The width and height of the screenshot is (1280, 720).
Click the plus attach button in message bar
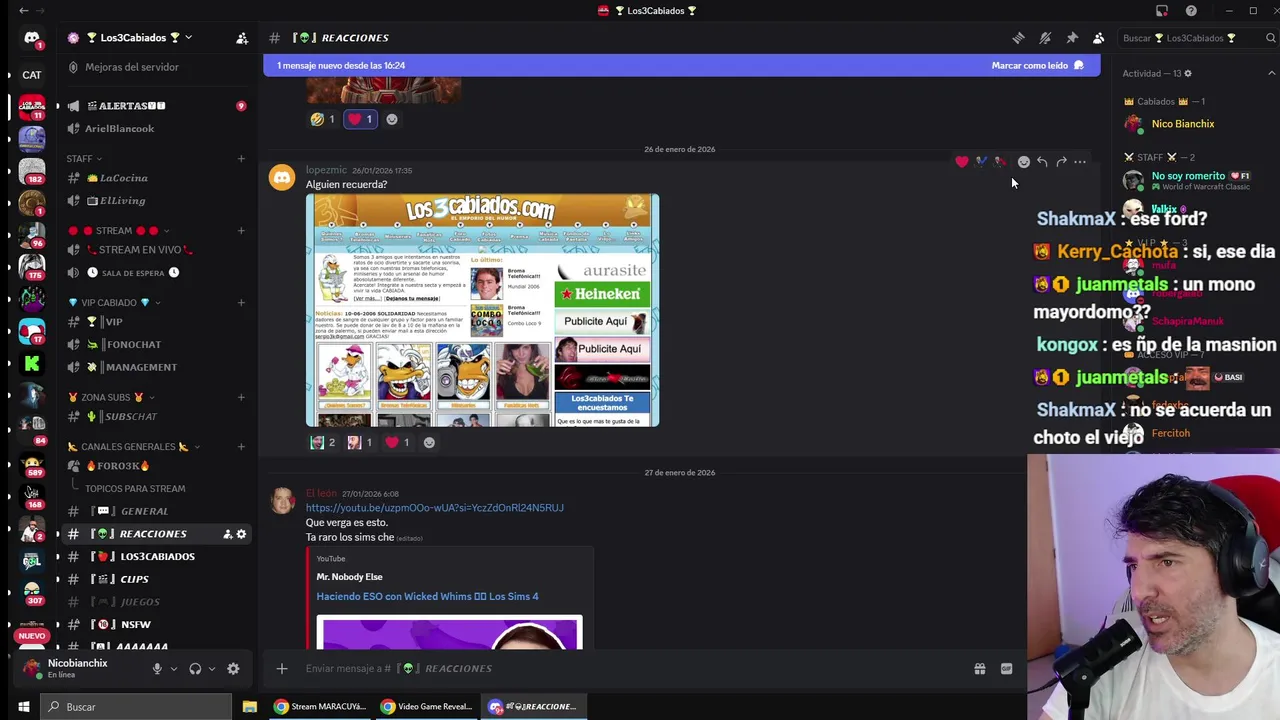(x=282, y=669)
